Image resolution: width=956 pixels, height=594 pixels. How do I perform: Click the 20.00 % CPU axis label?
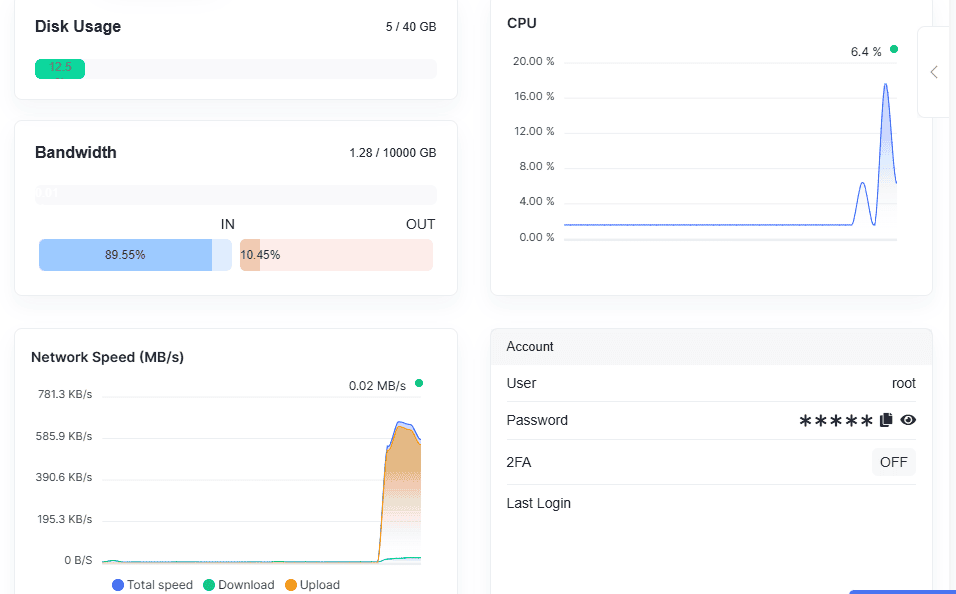(533, 61)
